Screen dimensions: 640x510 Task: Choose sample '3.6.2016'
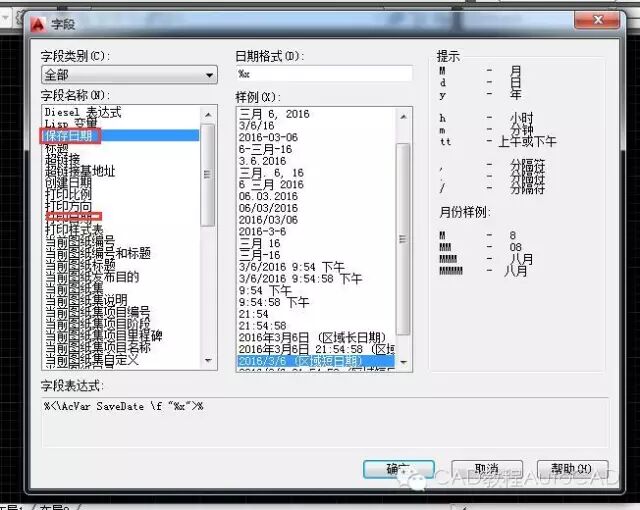[x=262, y=161]
